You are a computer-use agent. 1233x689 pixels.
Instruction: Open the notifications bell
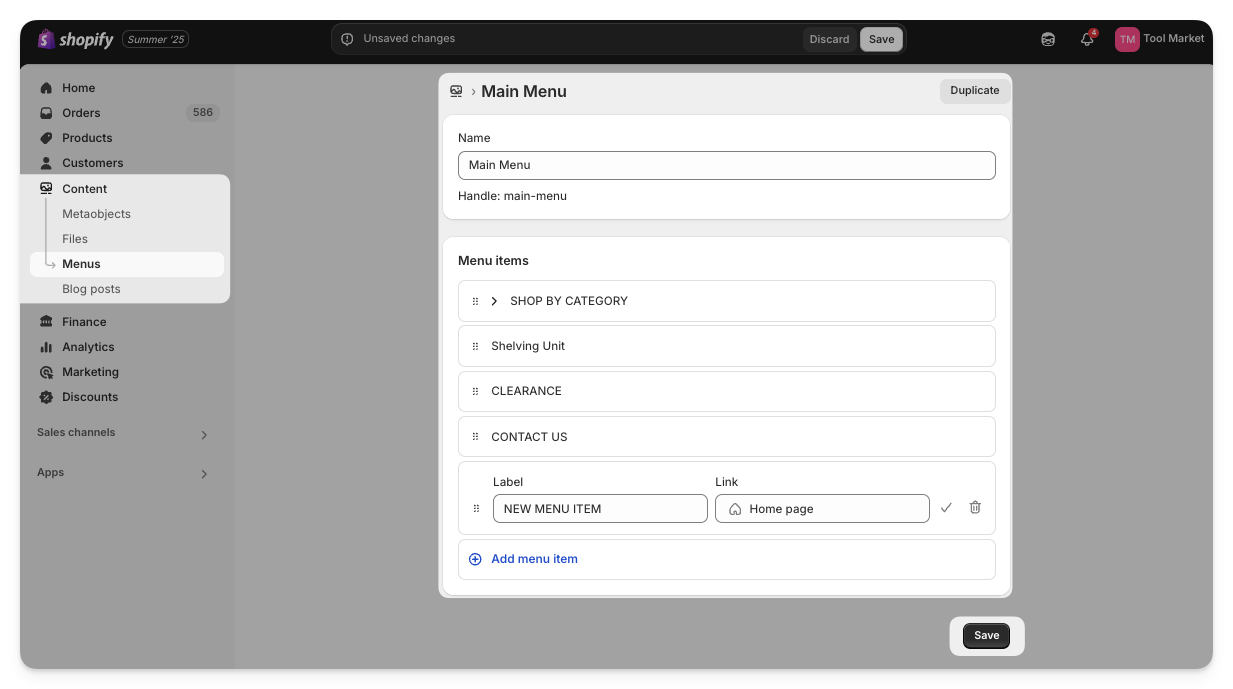[x=1087, y=39]
